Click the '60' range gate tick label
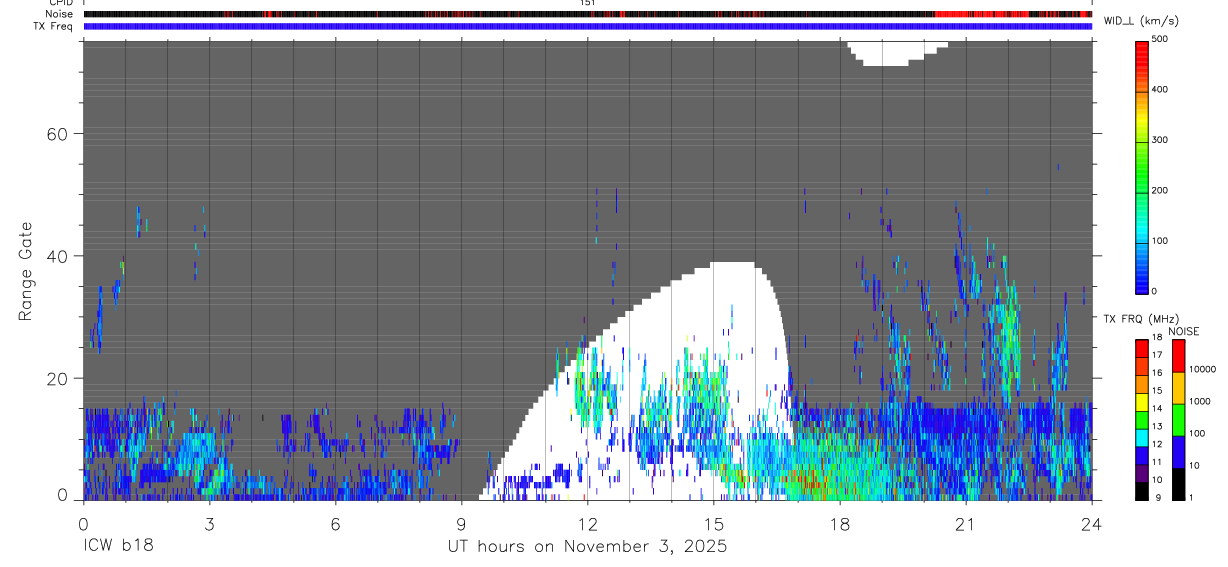 [x=57, y=134]
